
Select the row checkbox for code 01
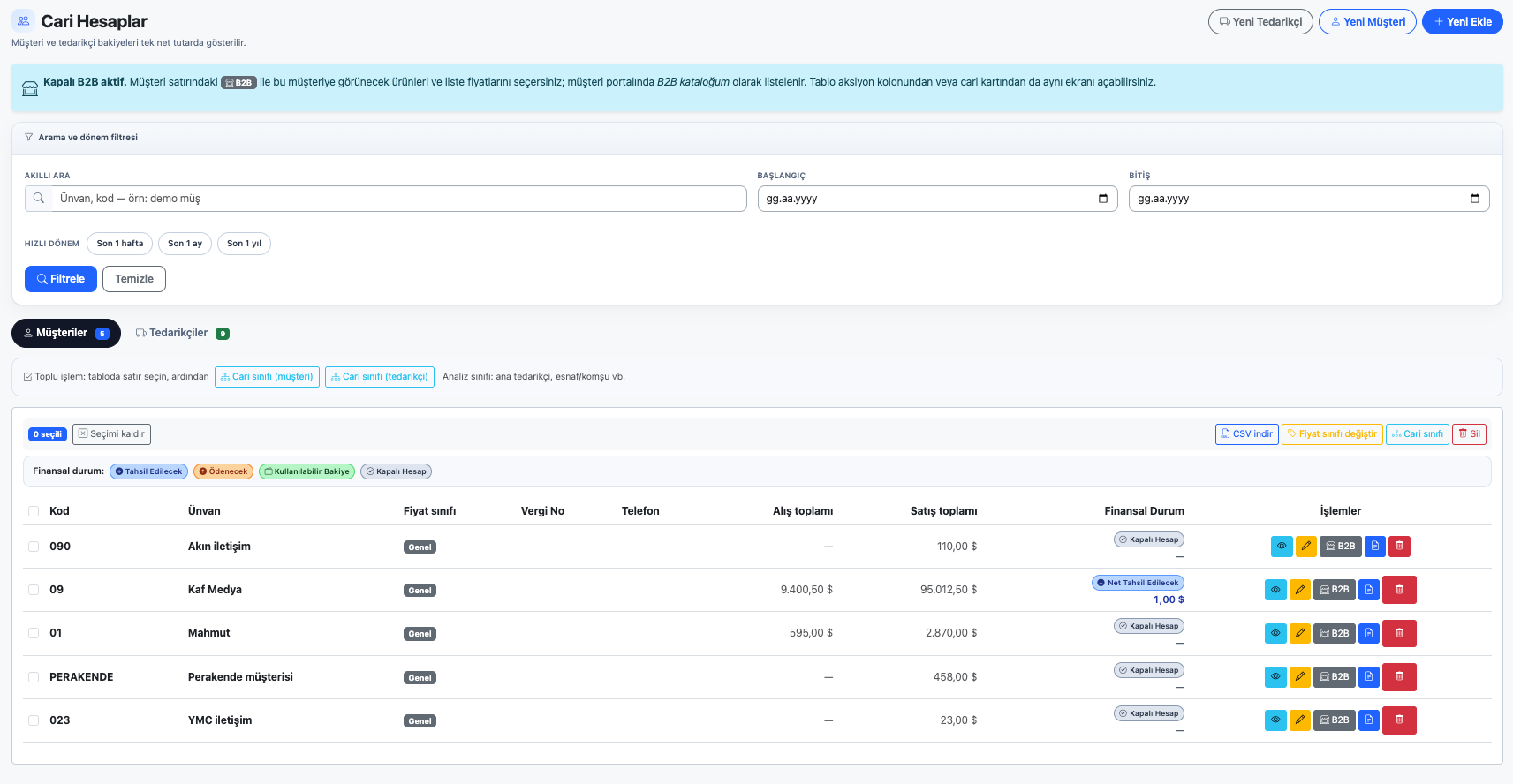(34, 633)
